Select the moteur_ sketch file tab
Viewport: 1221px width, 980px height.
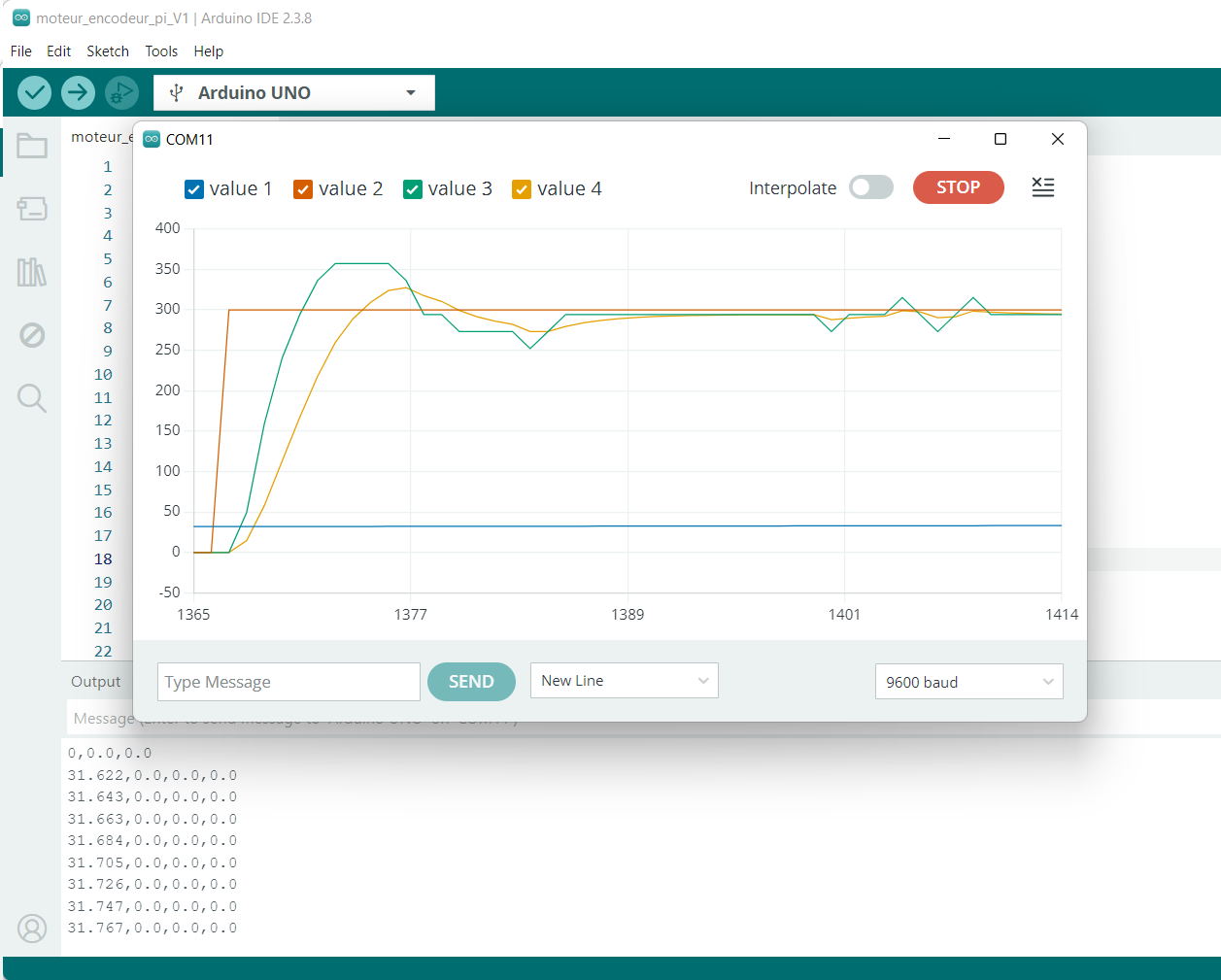[x=101, y=137]
